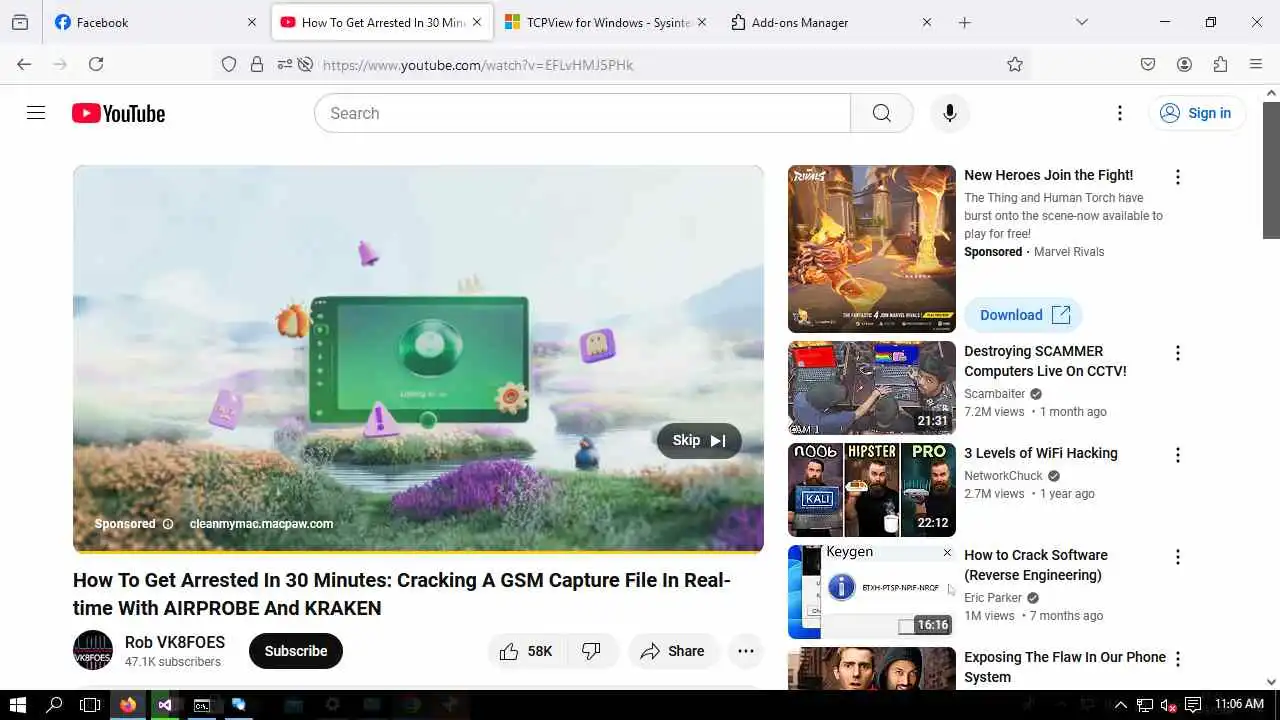Viewport: 1280px width, 720px height.
Task: Close the Facebook tab
Action: 252,22
